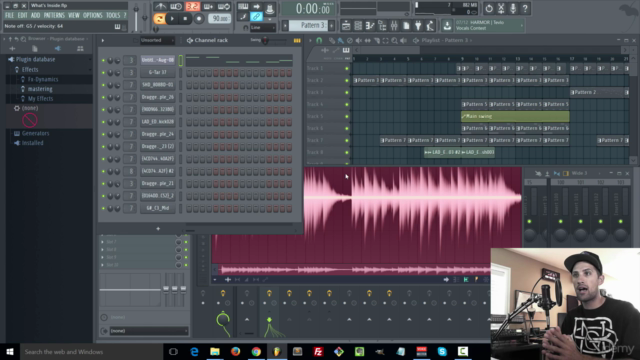
Task: Mute the G-Tar 37 channel green light
Action: 103,73
